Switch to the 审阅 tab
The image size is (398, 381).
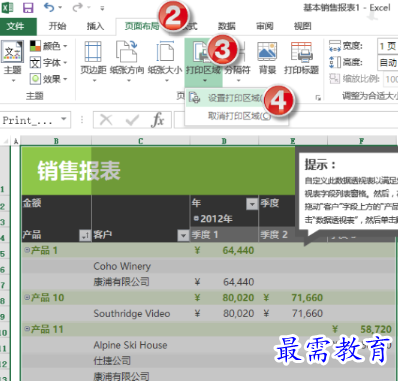click(x=265, y=26)
